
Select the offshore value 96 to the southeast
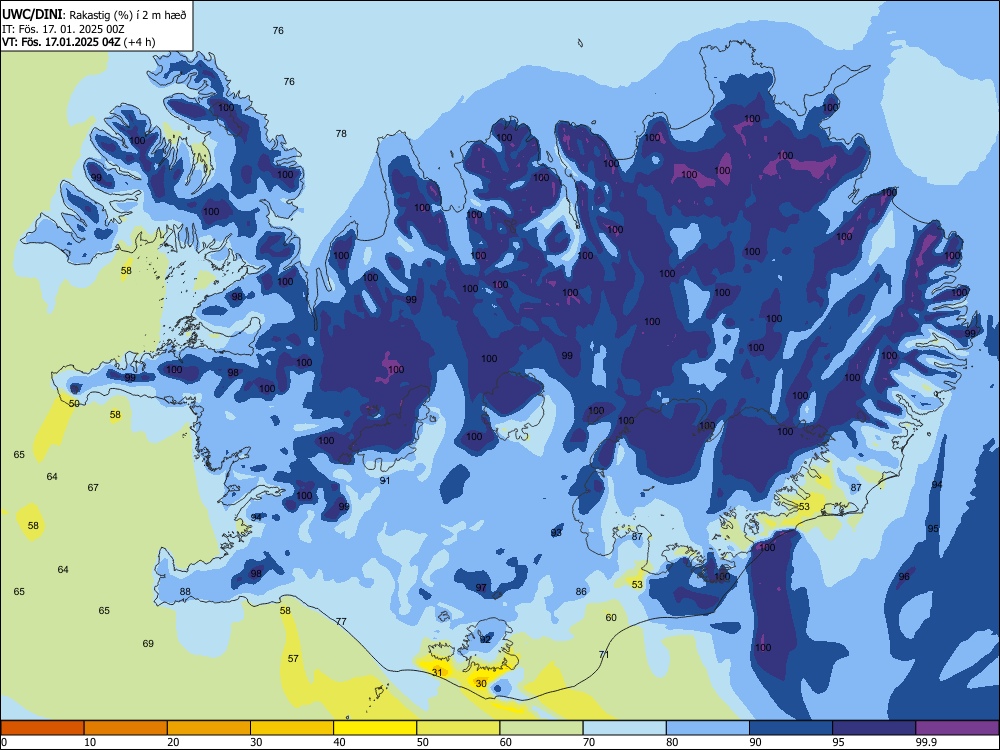[x=904, y=577]
